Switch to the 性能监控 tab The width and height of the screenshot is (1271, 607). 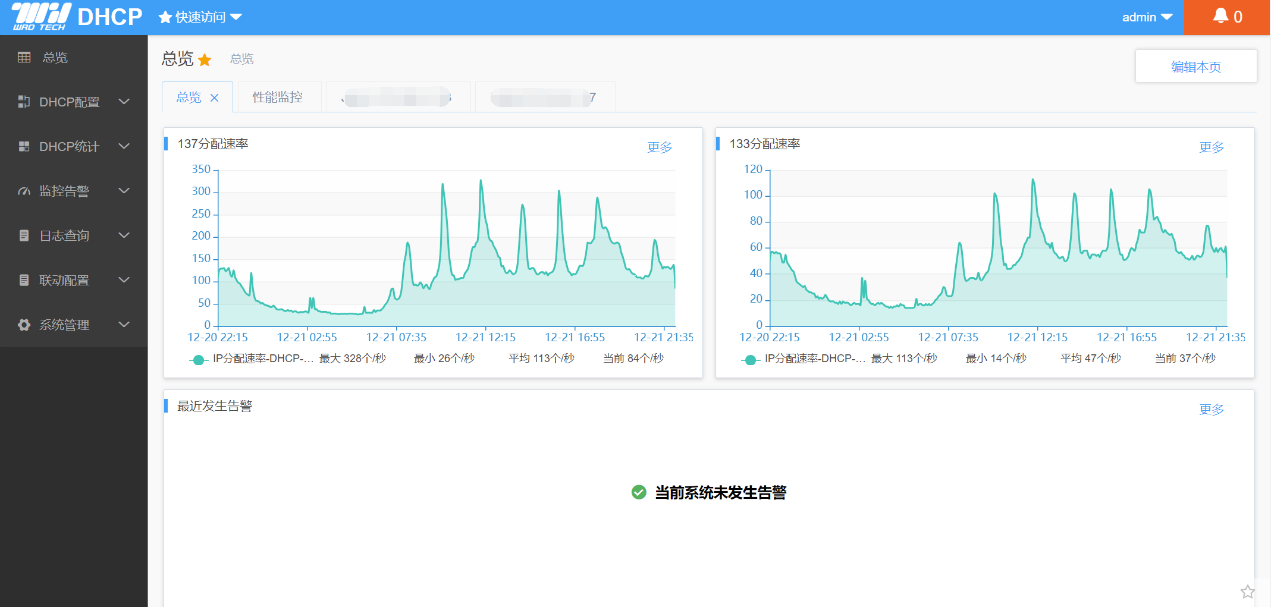277,97
